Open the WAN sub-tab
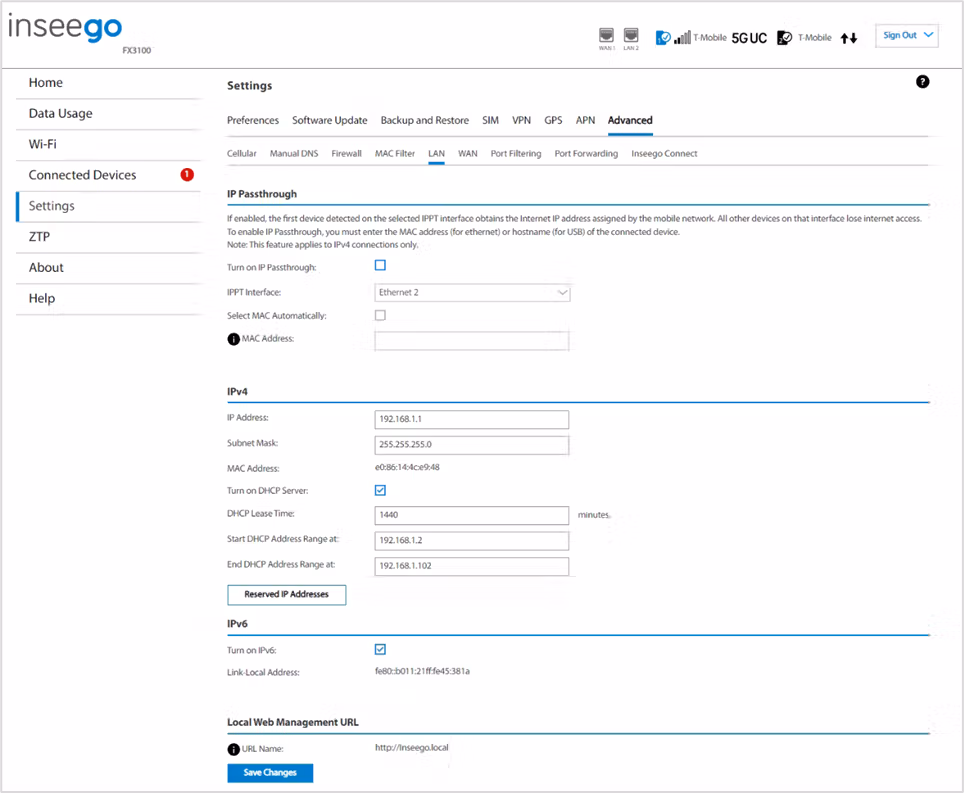This screenshot has height=793, width=964. click(x=468, y=154)
